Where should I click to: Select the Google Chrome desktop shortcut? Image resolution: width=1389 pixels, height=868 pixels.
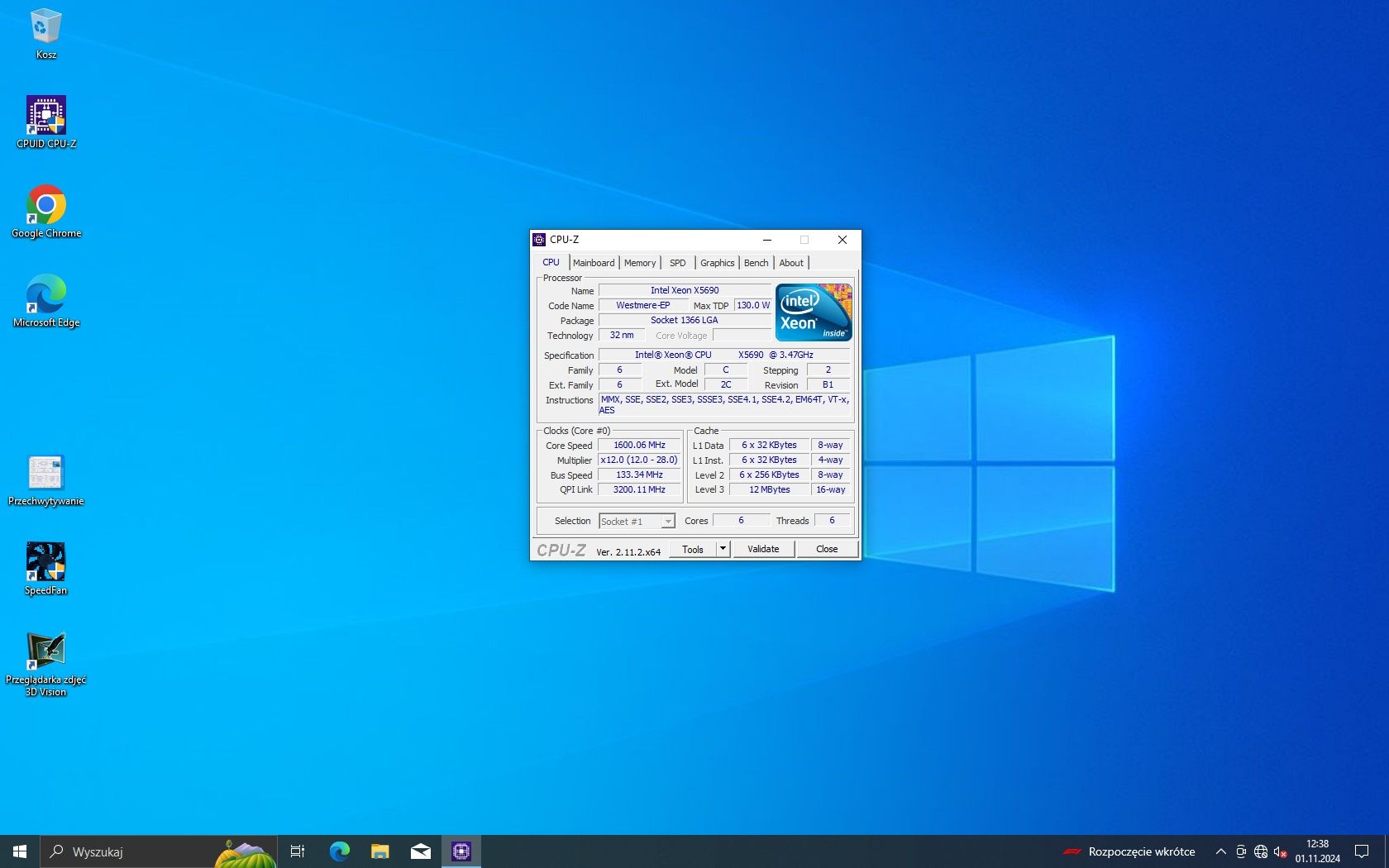(46, 212)
